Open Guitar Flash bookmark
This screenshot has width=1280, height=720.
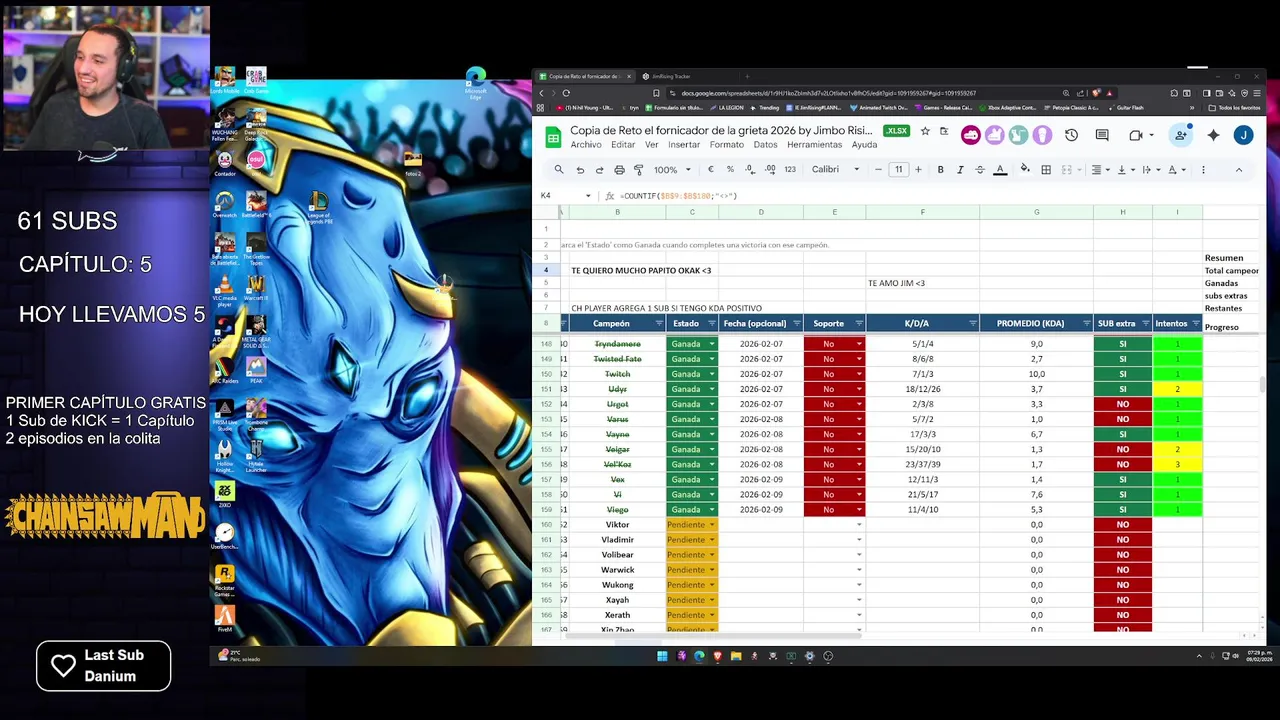pos(1125,108)
